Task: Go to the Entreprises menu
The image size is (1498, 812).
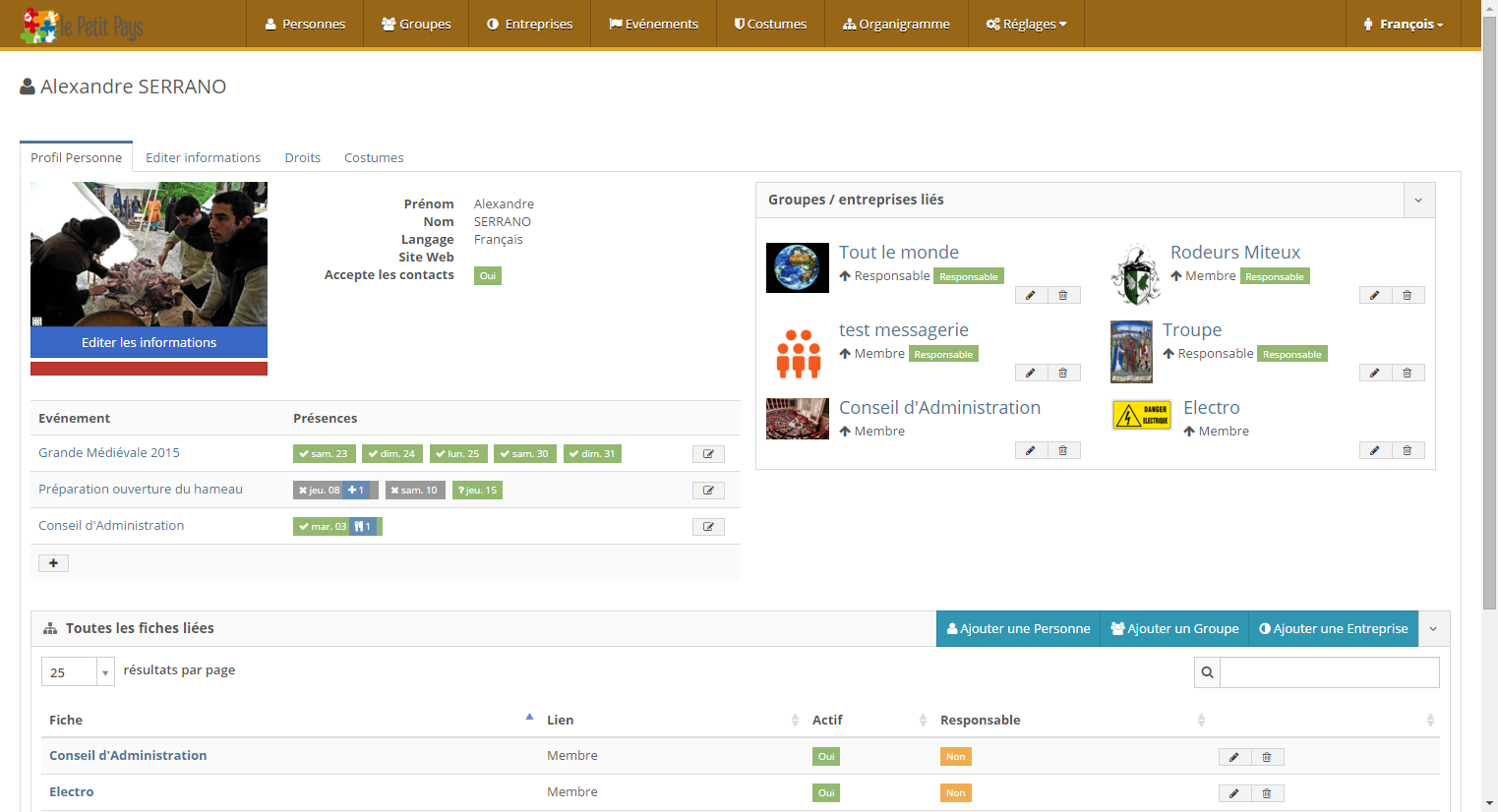Action: point(529,24)
